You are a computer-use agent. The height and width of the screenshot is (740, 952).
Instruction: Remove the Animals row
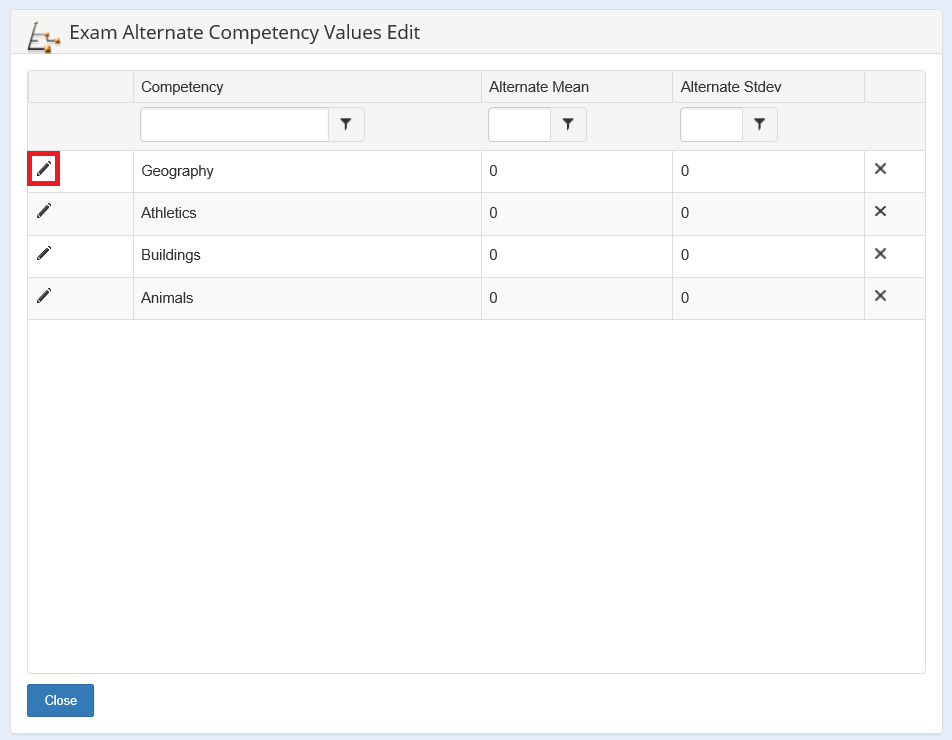pos(880,296)
